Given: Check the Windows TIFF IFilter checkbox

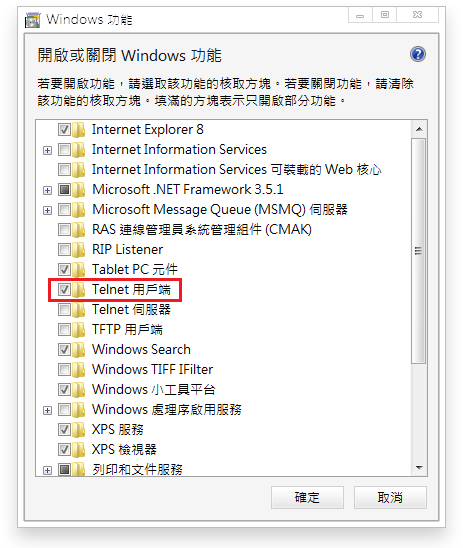Looking at the screenshot, I should tap(64, 369).
